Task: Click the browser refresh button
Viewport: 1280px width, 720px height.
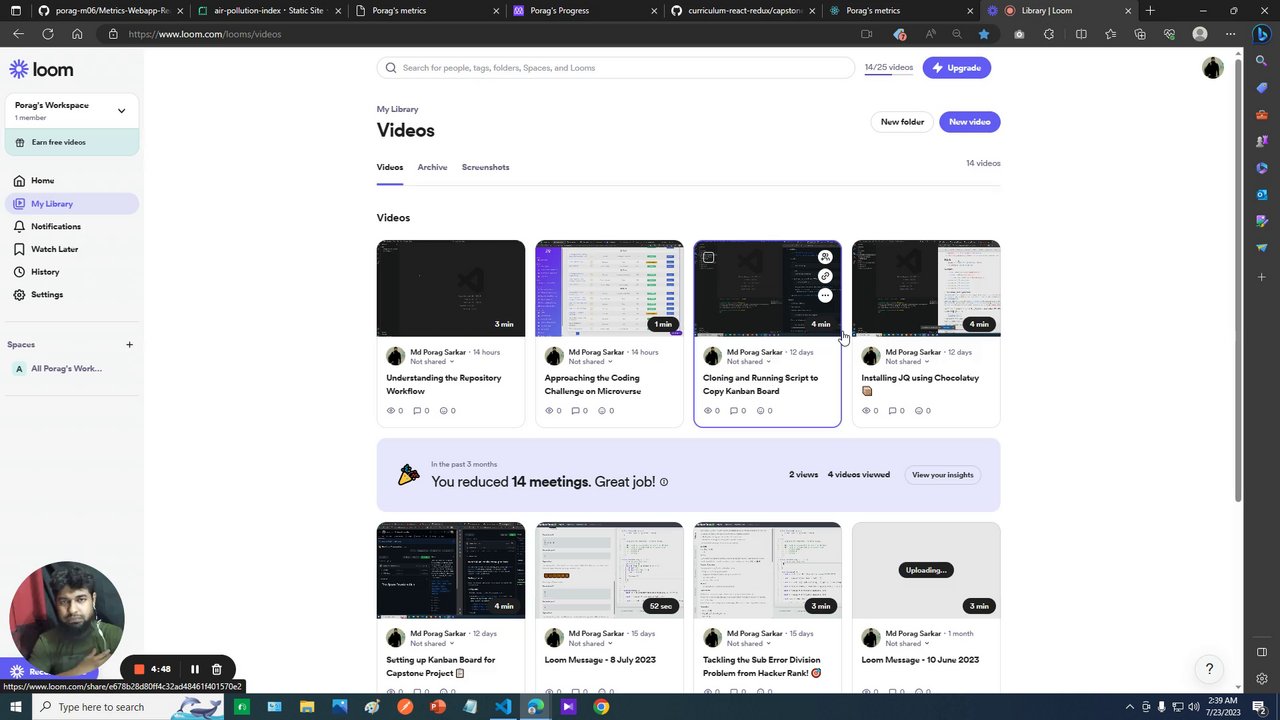Action: point(47,34)
